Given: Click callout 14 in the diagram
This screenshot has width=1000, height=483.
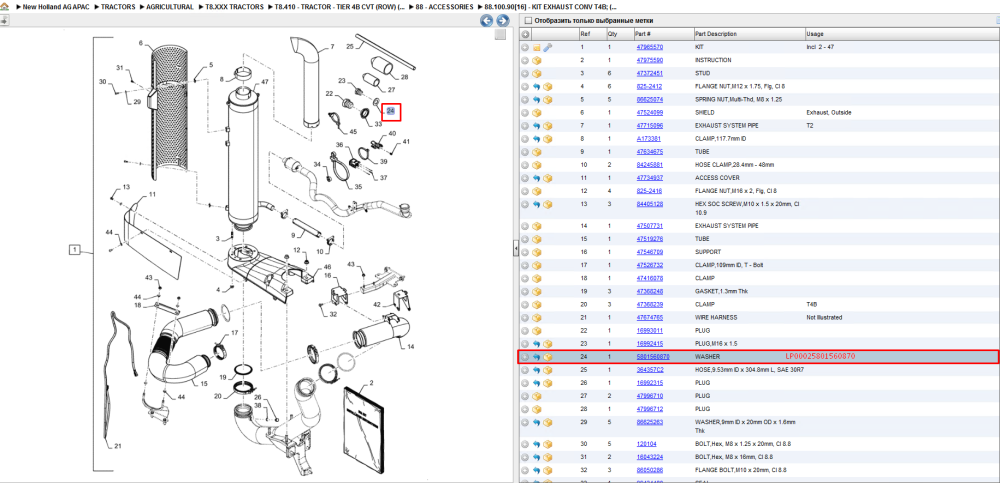Looking at the screenshot, I should pyautogui.click(x=409, y=347).
